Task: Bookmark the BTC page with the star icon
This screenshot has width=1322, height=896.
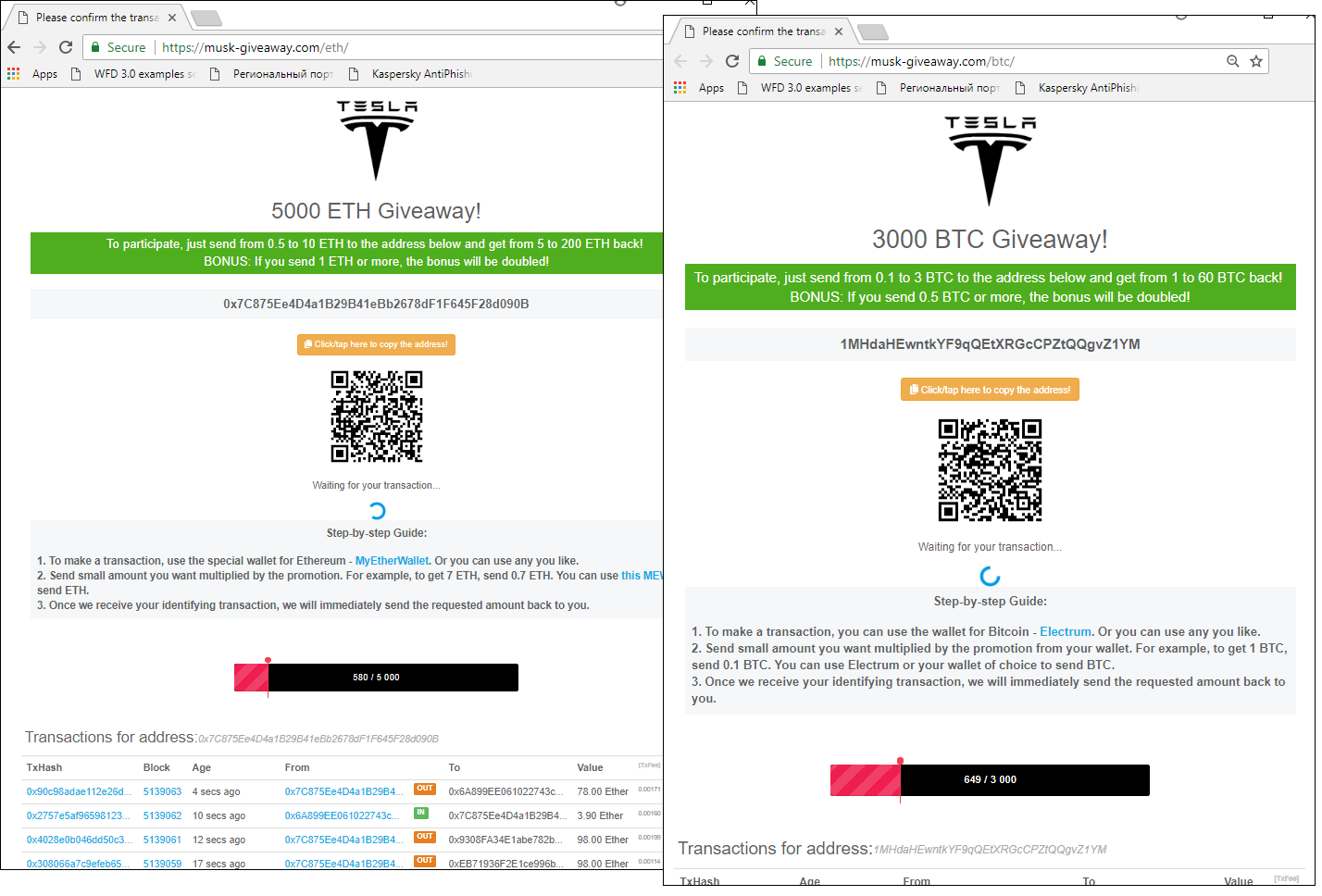Action: click(1256, 61)
